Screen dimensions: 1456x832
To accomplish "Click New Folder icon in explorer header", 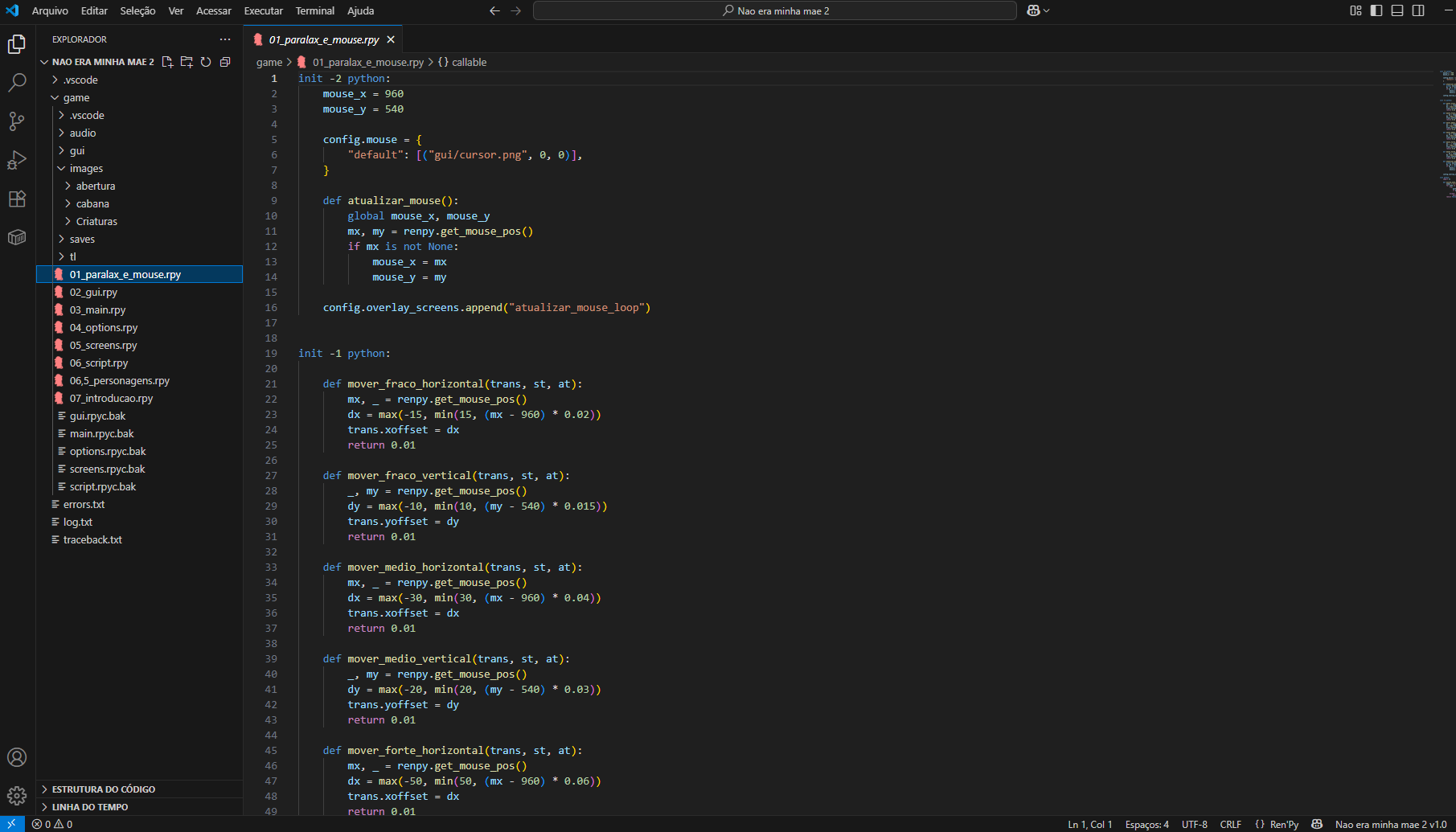I will pos(187,62).
